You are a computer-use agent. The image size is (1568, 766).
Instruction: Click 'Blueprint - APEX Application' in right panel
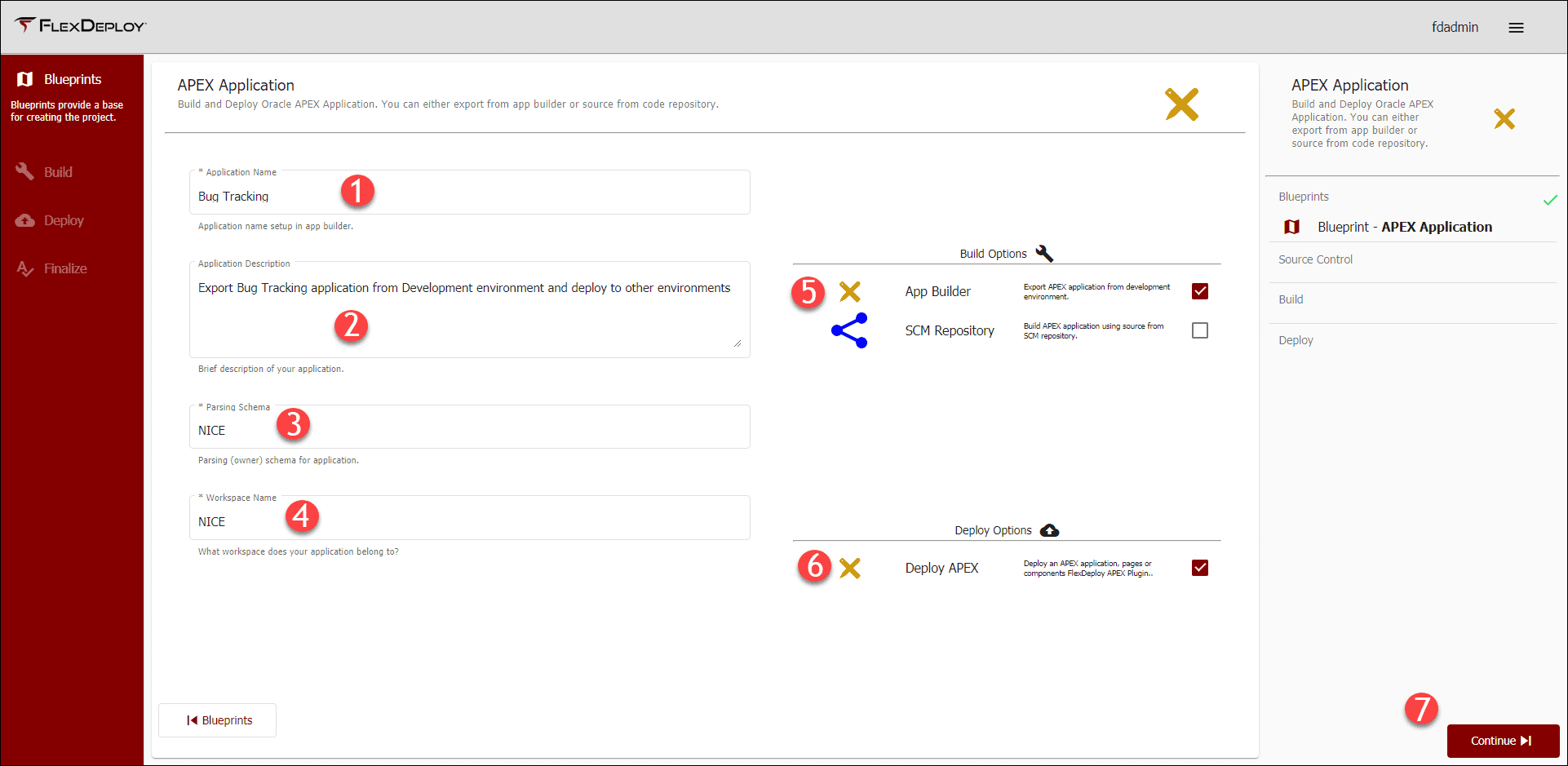[1405, 227]
